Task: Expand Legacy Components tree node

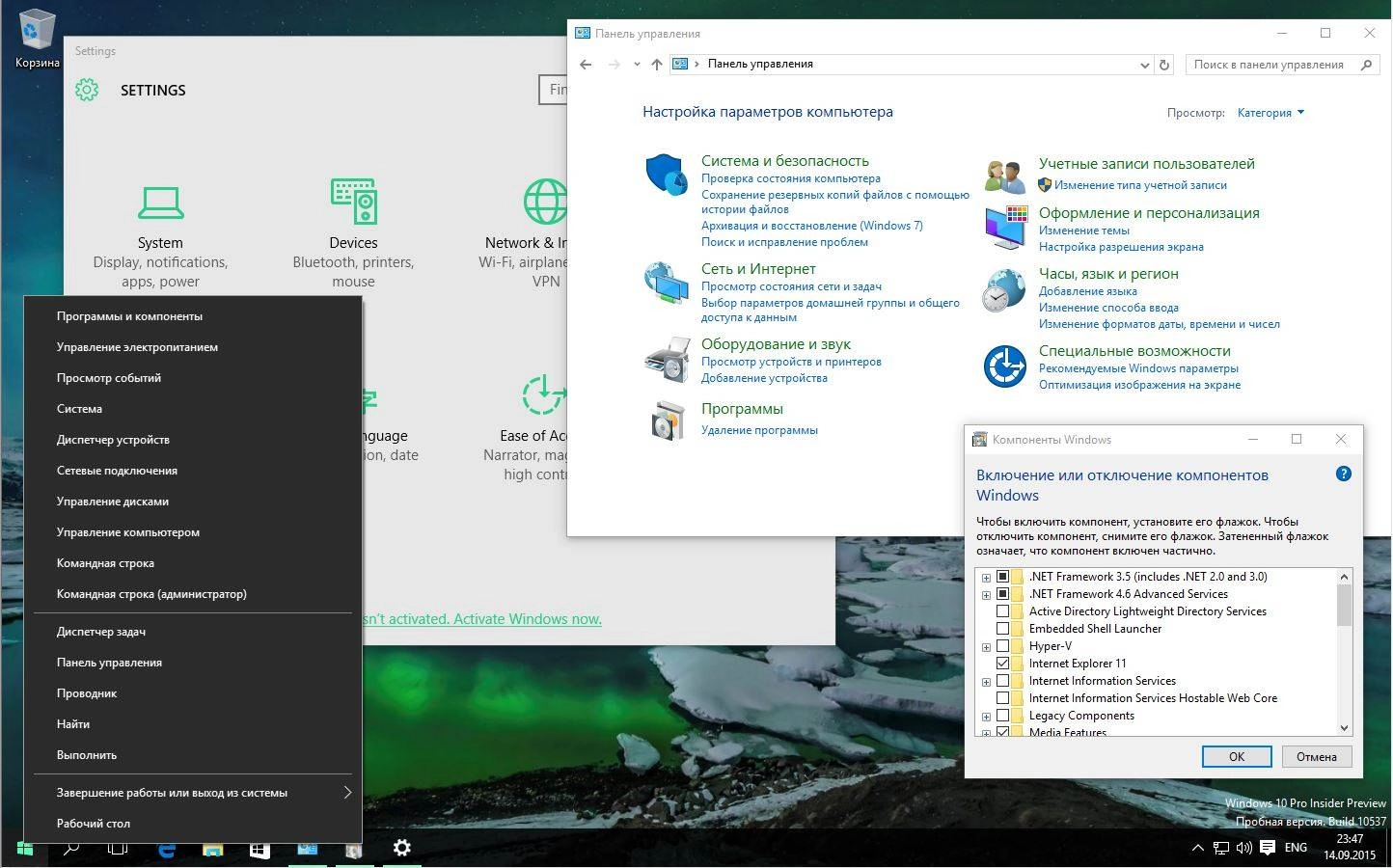Action: pyautogui.click(x=986, y=717)
